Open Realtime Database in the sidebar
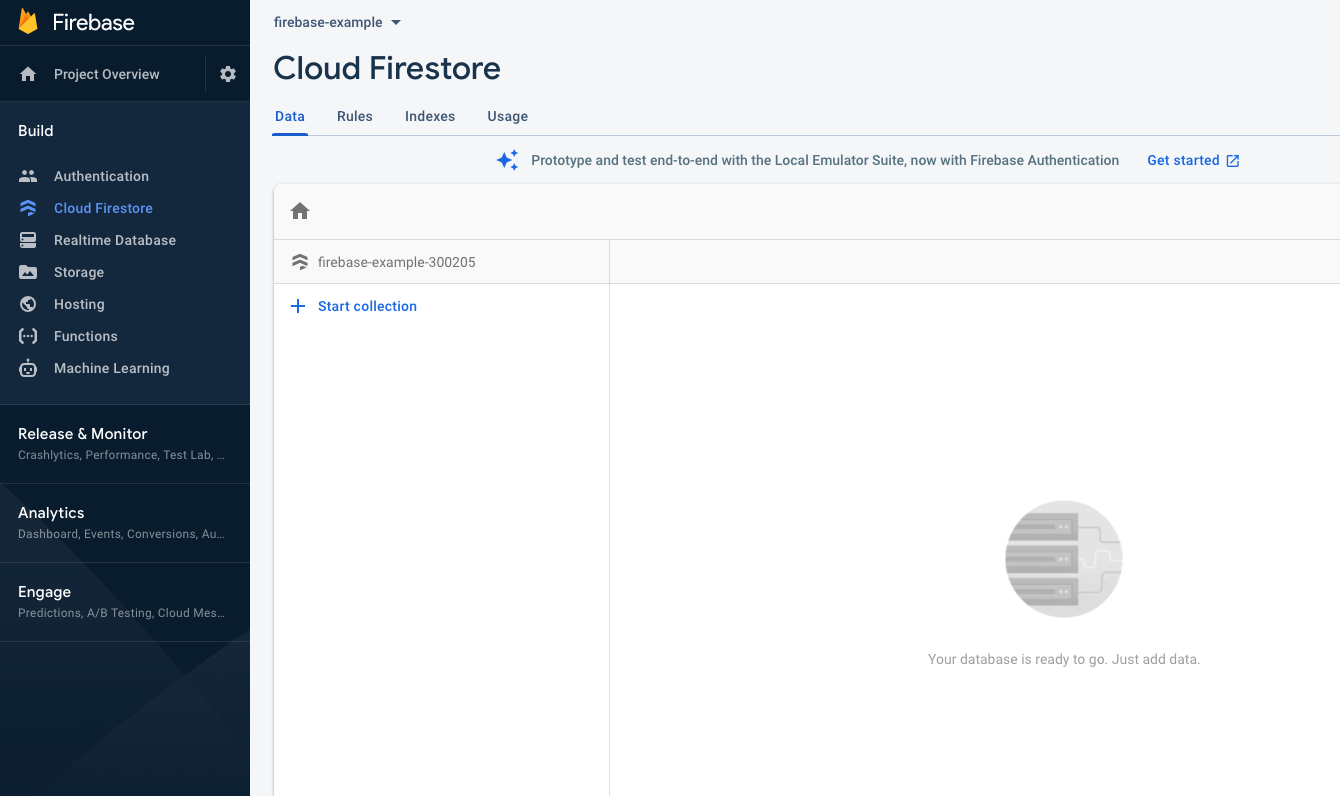Image resolution: width=1340 pixels, height=796 pixels. pos(115,240)
